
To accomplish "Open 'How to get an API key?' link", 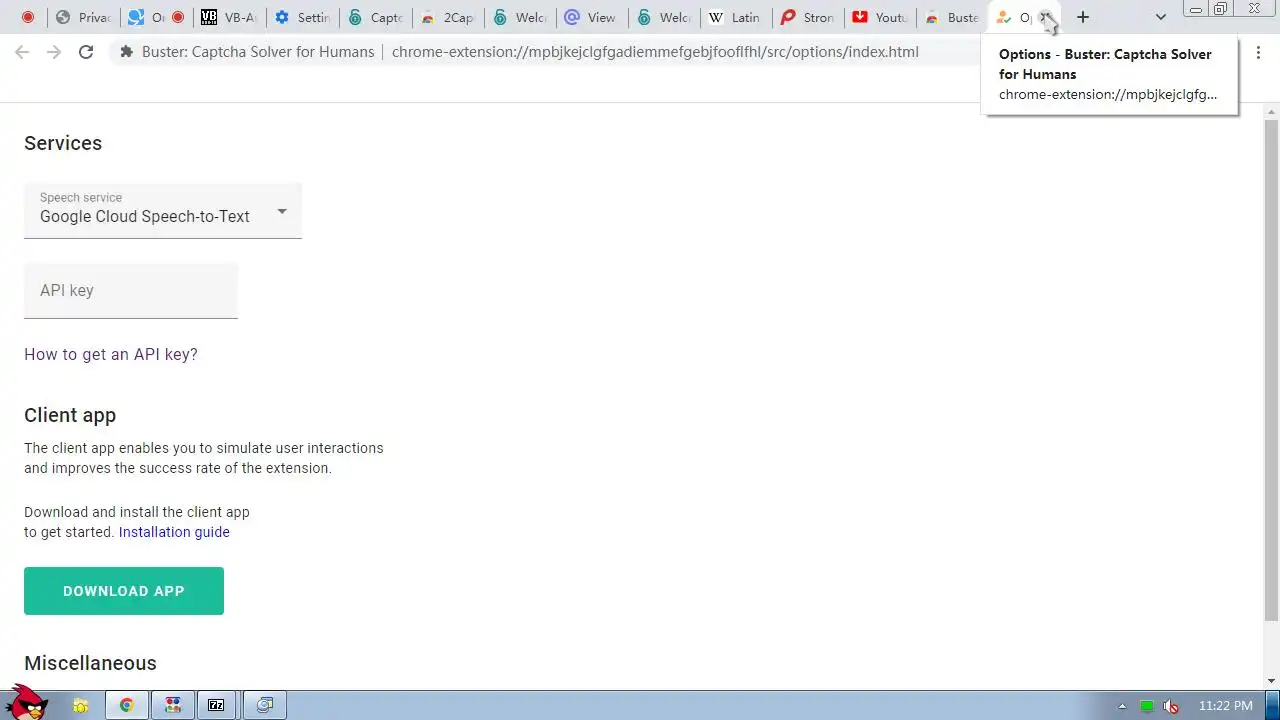I will tap(111, 354).
